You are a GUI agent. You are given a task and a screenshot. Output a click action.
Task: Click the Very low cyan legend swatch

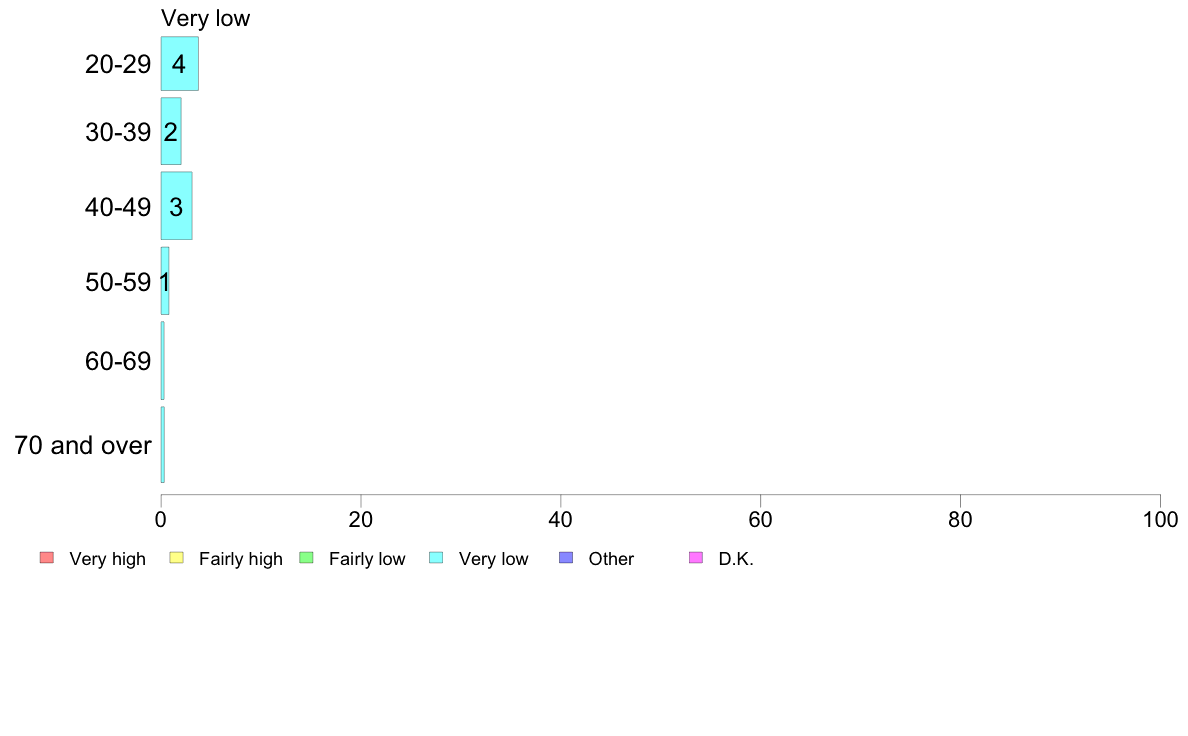click(x=436, y=558)
